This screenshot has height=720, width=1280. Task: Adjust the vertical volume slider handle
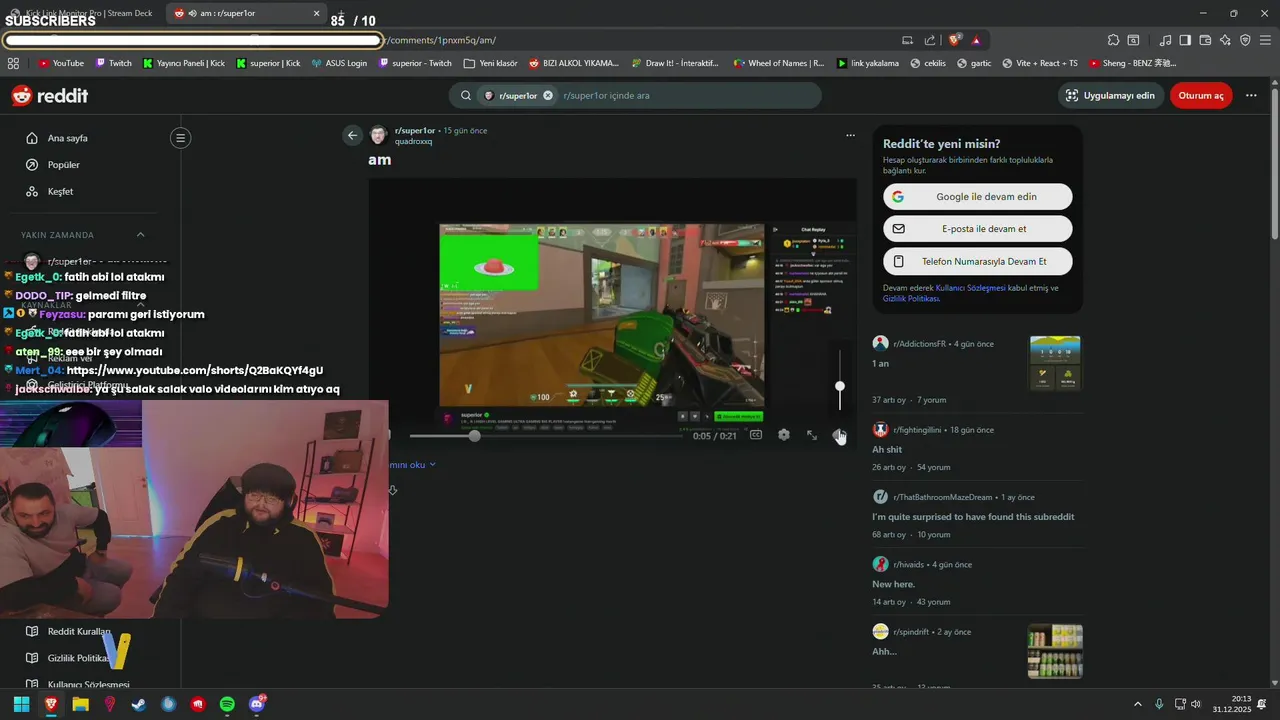pyautogui.click(x=840, y=386)
